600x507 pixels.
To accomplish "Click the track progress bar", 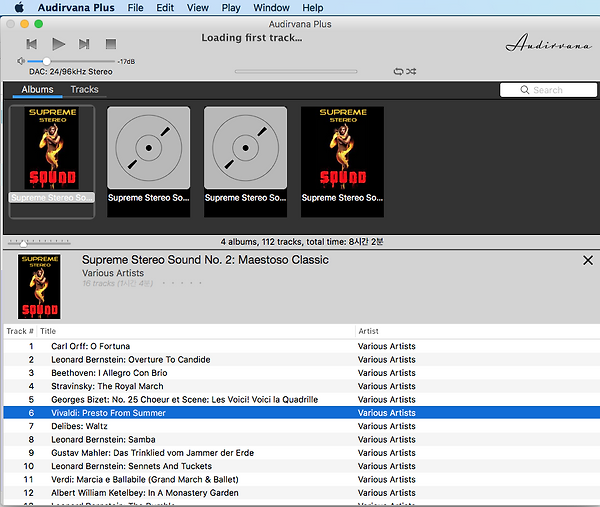I will pyautogui.click(x=296, y=71).
